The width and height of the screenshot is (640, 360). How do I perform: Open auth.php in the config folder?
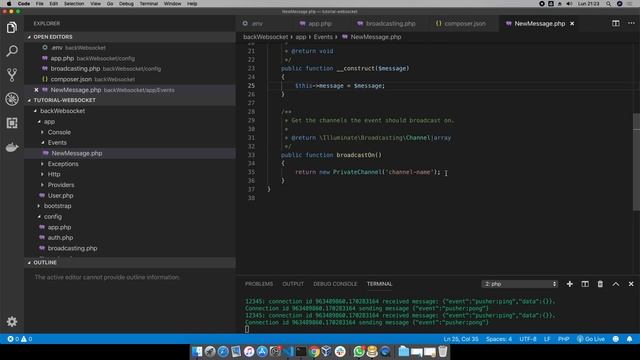pyautogui.click(x=60, y=238)
